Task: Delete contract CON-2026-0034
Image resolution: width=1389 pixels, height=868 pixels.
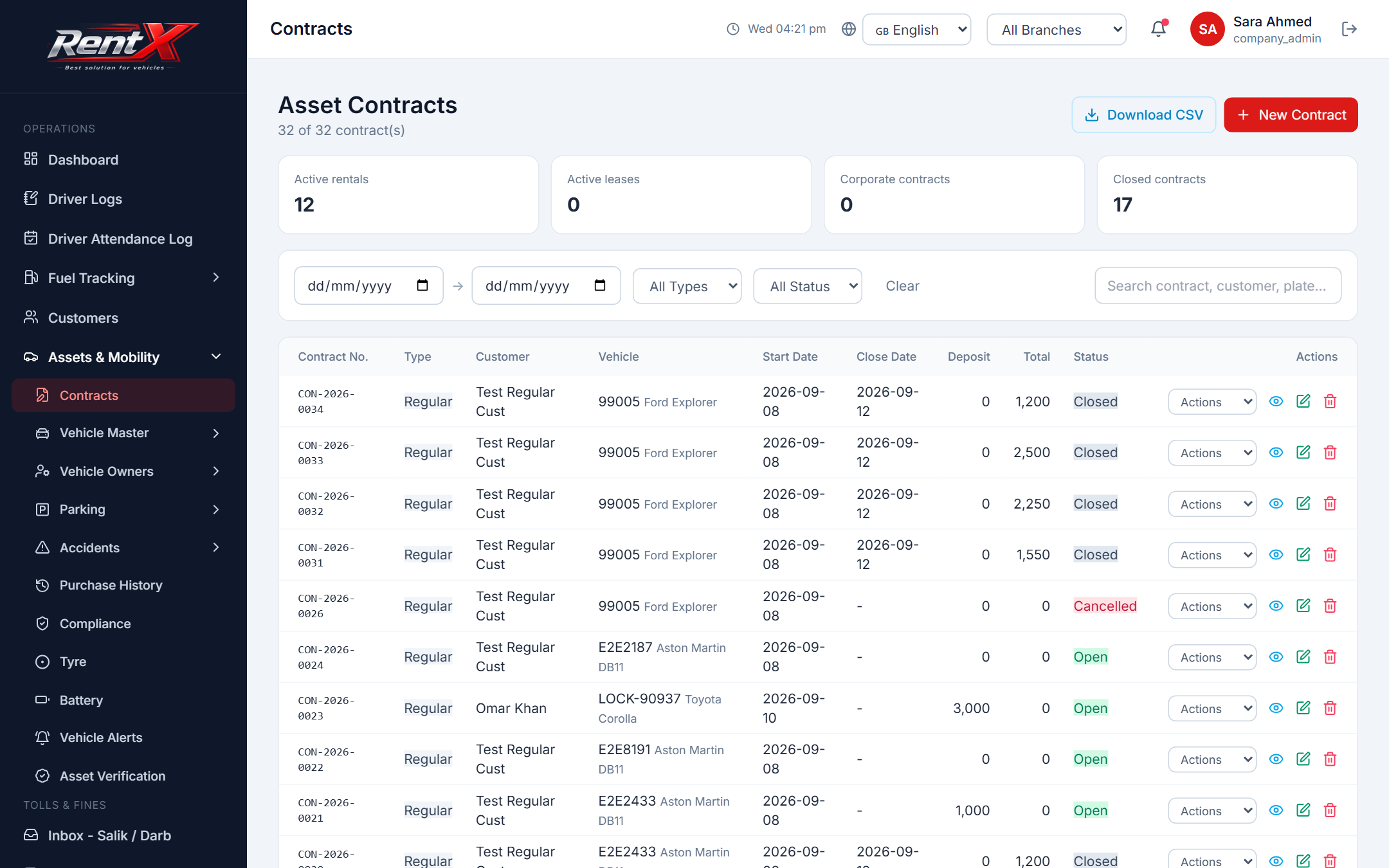Action: tap(1330, 401)
